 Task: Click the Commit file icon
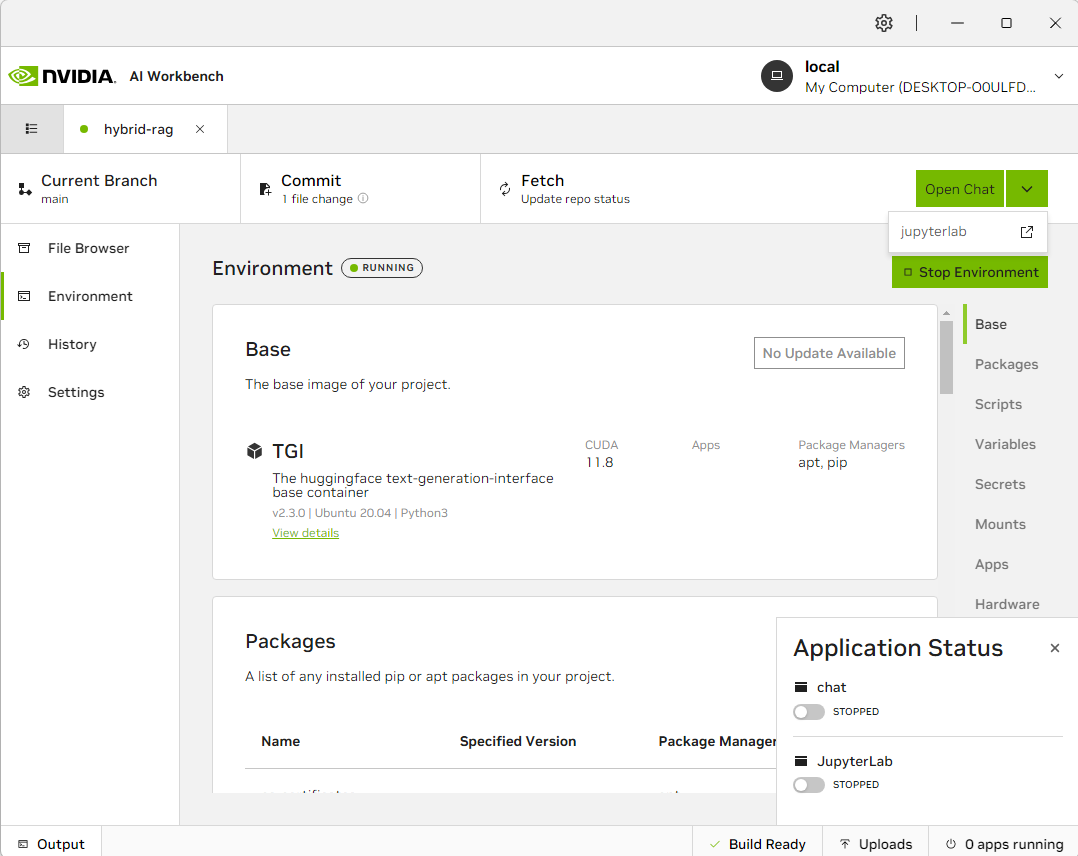tap(265, 189)
